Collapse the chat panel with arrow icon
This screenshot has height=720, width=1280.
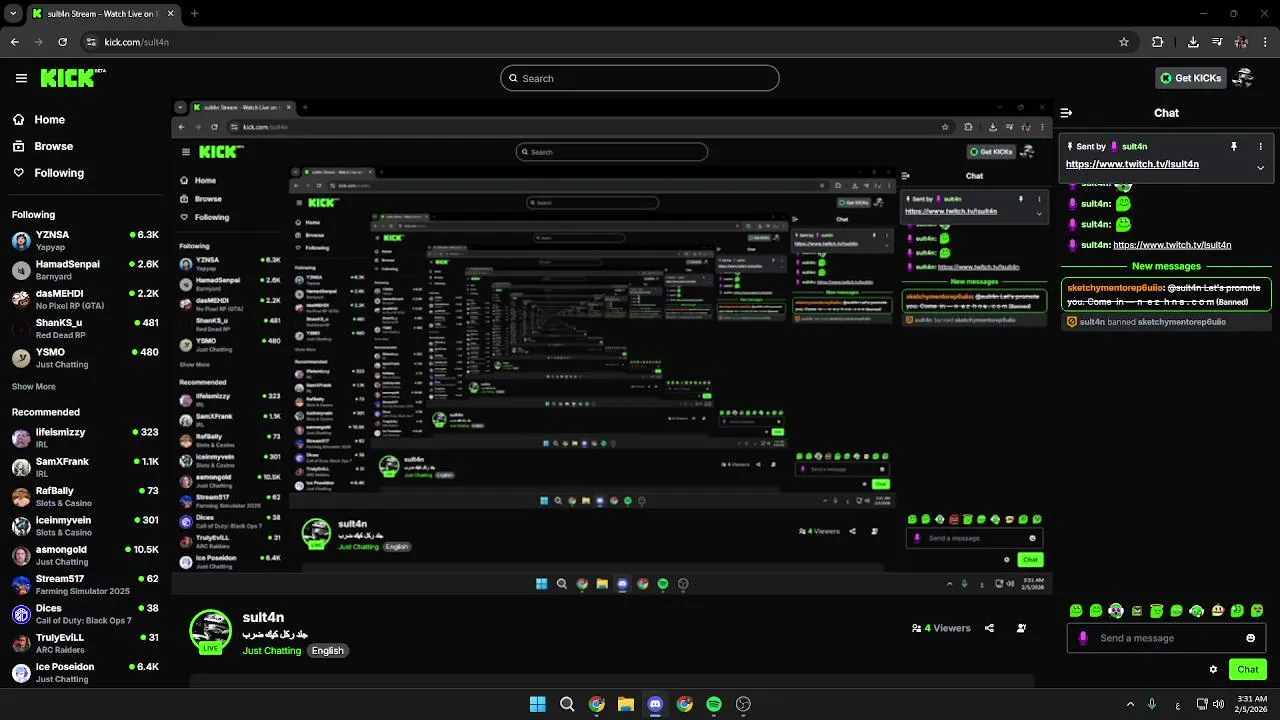click(x=1066, y=113)
